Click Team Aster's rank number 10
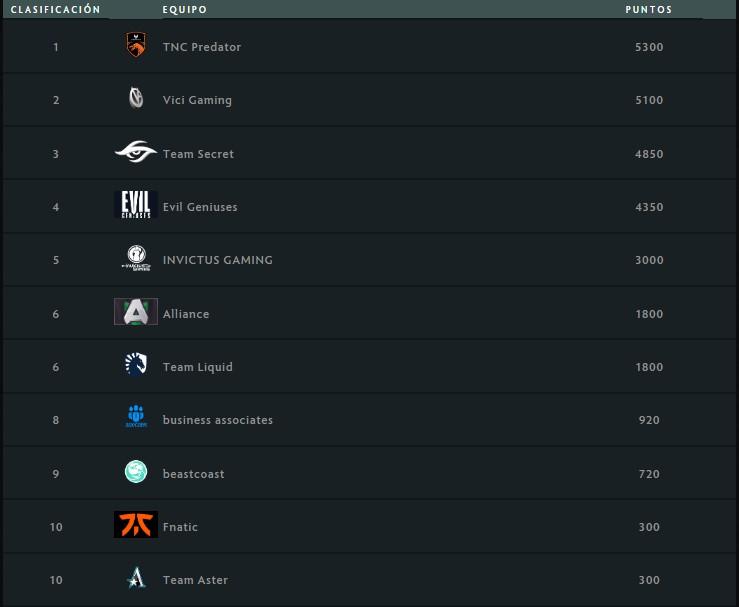739x607 pixels. pyautogui.click(x=56, y=580)
